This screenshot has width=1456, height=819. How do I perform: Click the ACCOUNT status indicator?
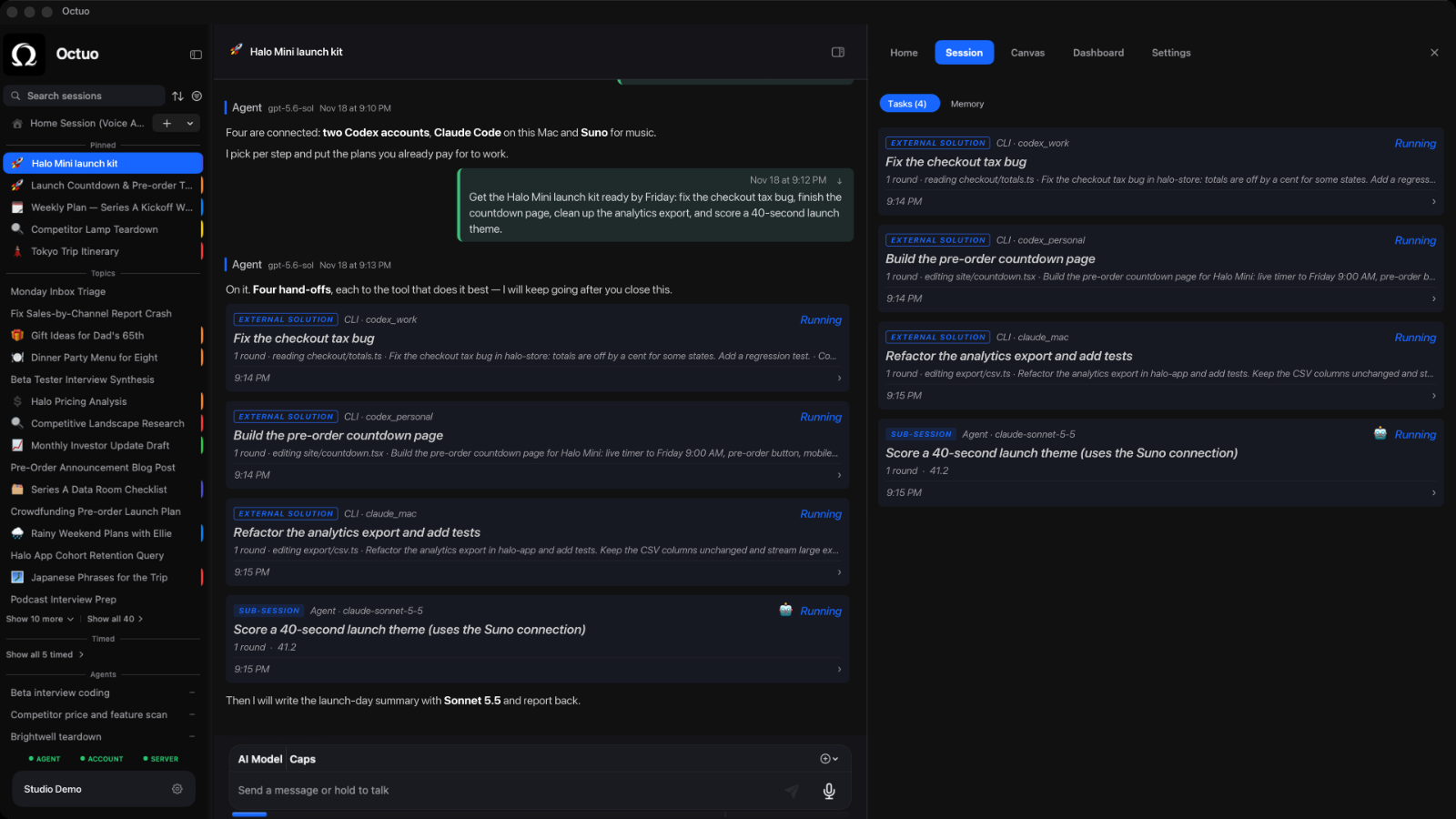(101, 759)
